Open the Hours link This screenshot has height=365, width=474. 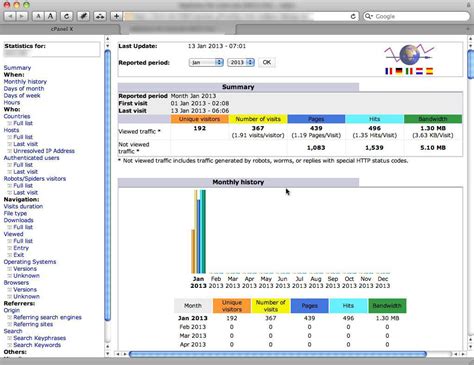pyautogui.click(x=12, y=103)
